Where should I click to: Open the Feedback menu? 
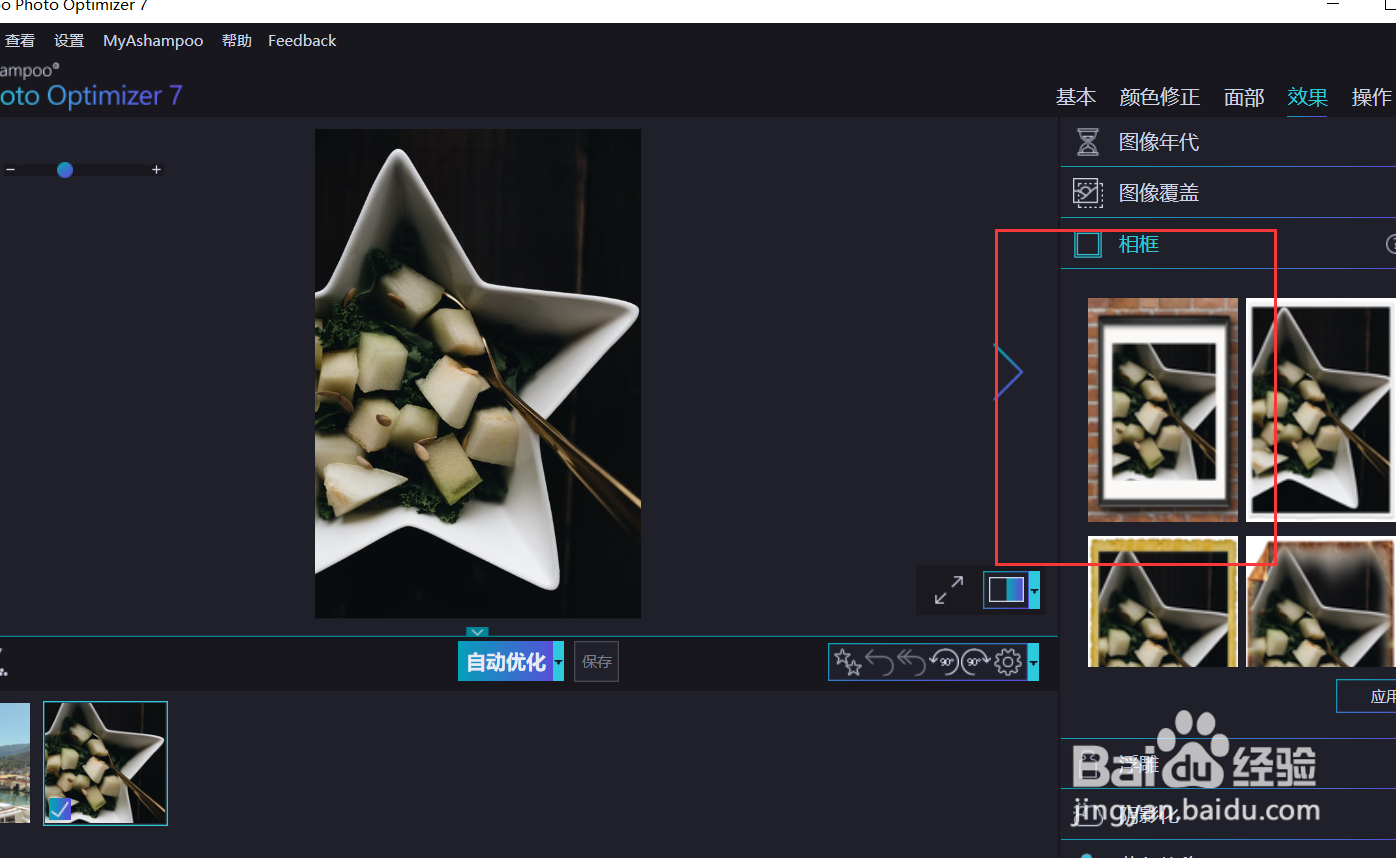302,41
